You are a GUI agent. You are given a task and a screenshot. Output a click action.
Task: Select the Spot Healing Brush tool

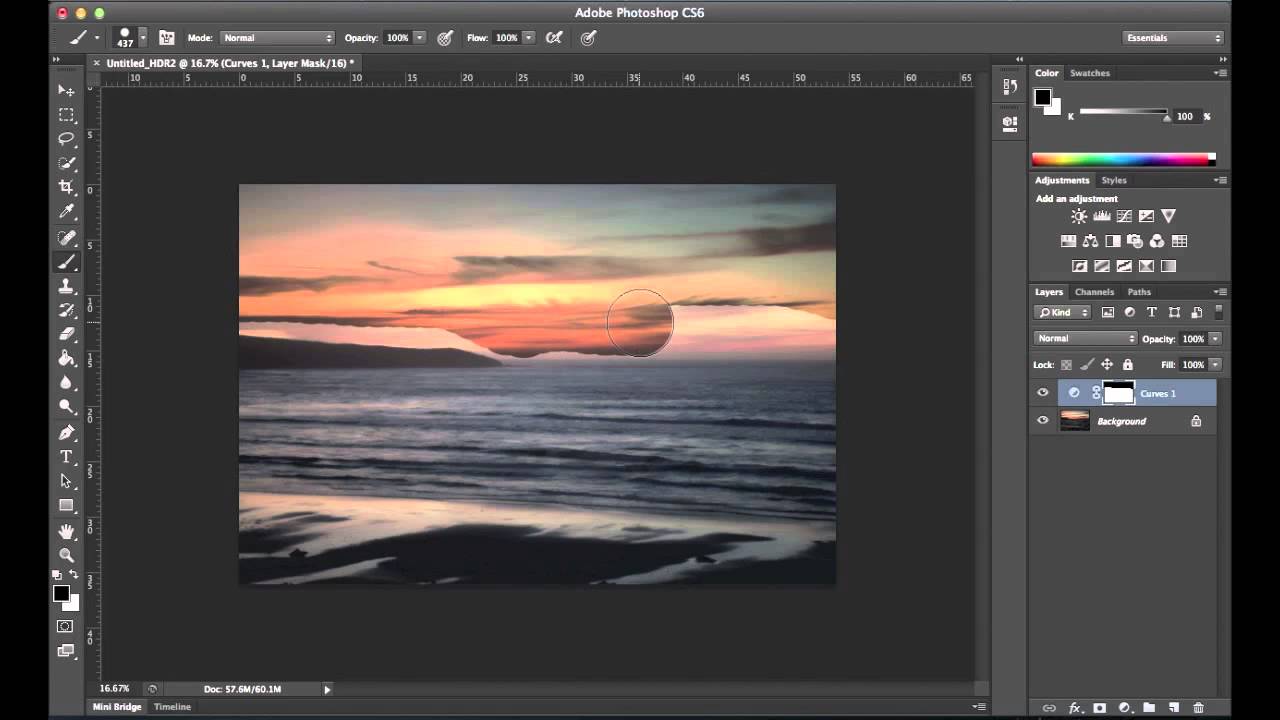[x=66, y=238]
